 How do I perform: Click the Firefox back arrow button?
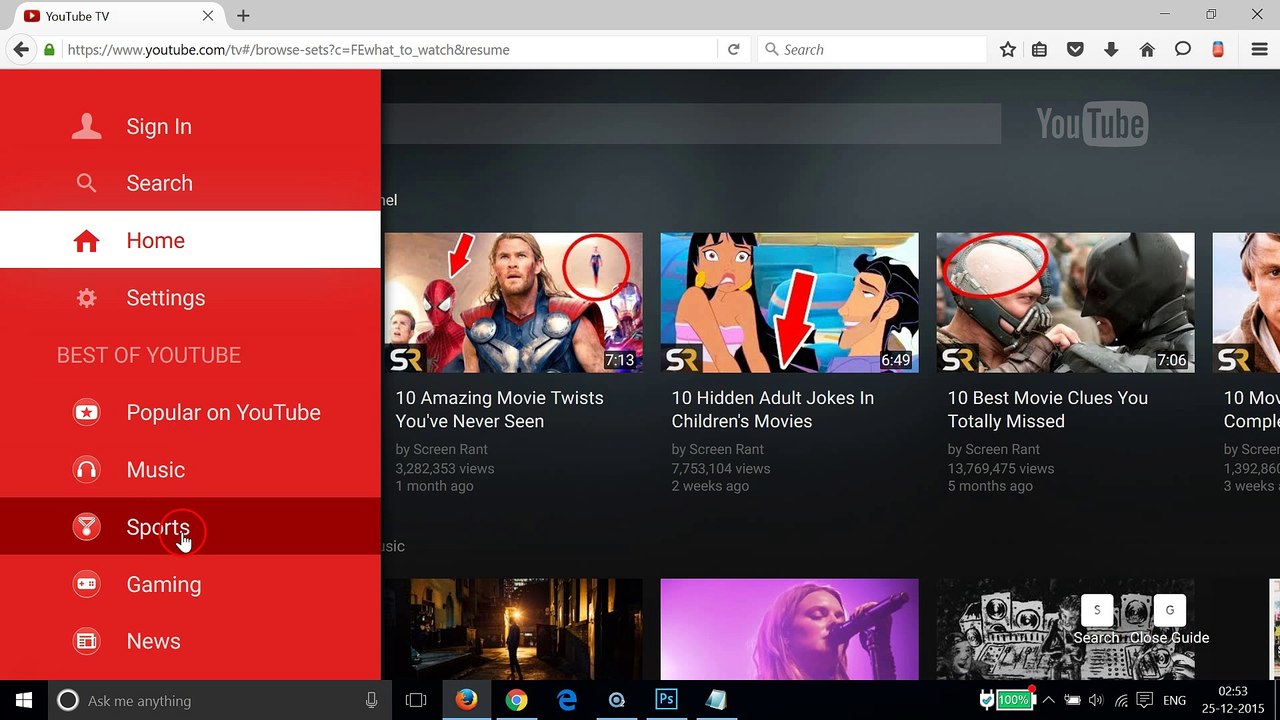pos(21,49)
